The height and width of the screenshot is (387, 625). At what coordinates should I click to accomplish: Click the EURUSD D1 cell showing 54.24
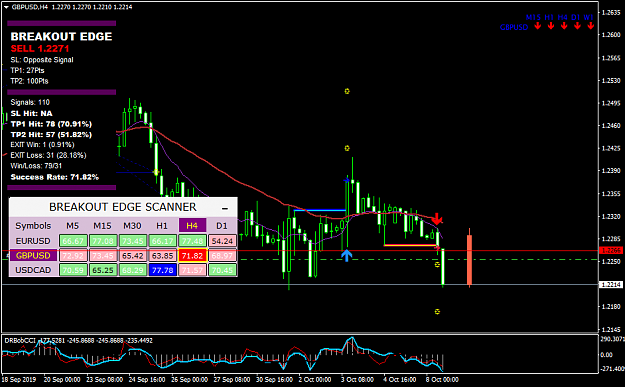click(x=222, y=241)
